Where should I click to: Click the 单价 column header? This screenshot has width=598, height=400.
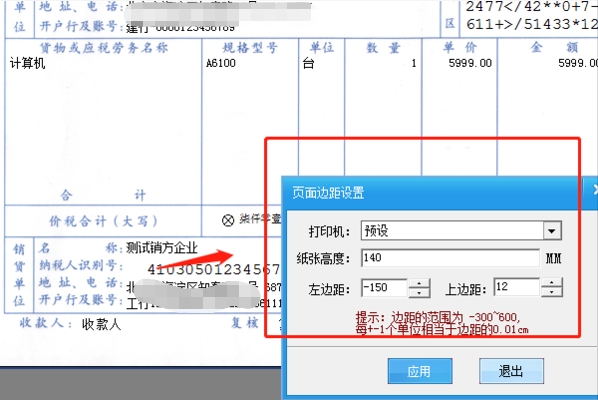pyautogui.click(x=460, y=48)
